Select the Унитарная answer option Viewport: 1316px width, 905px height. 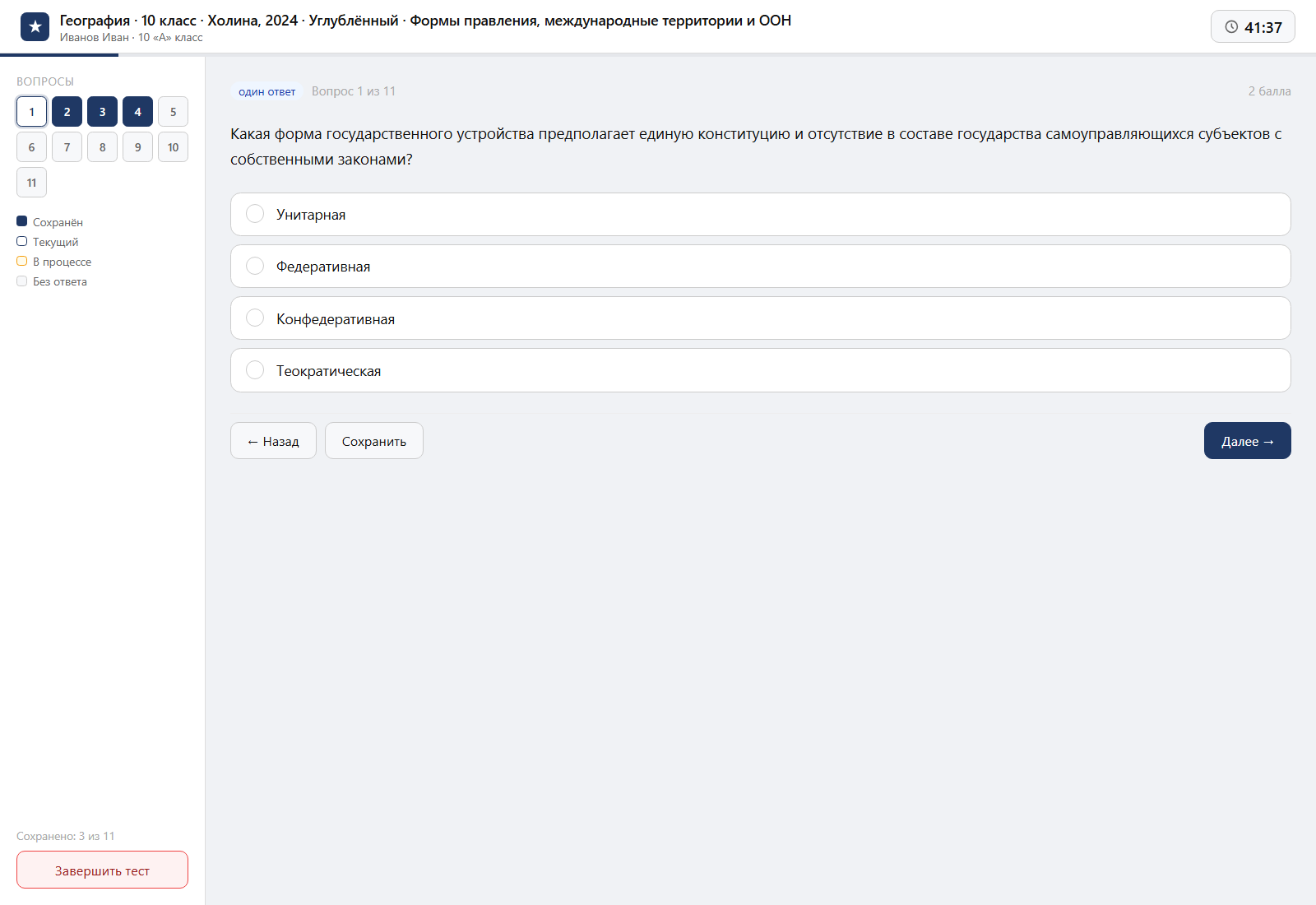pyautogui.click(x=760, y=215)
